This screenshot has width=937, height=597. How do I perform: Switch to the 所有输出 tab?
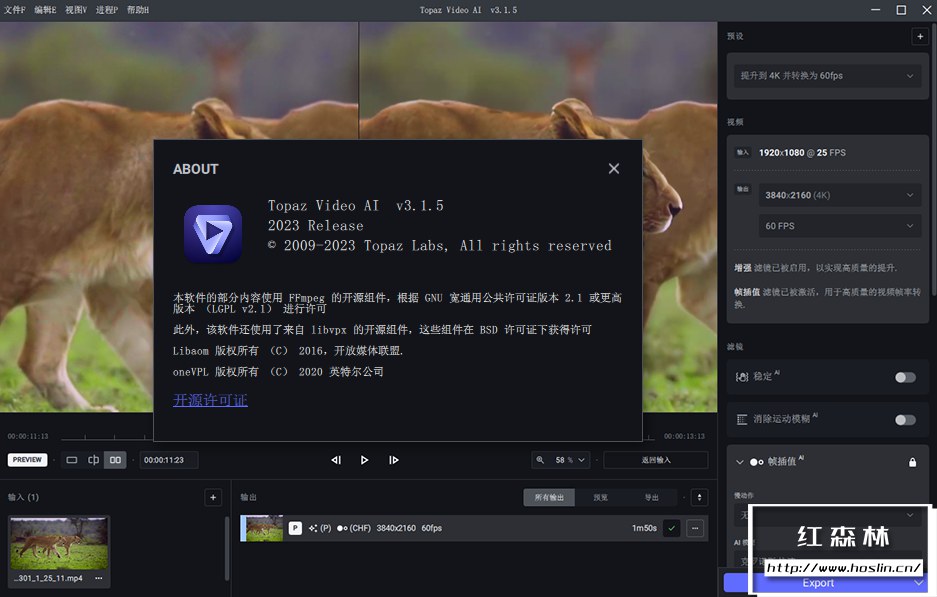[549, 497]
